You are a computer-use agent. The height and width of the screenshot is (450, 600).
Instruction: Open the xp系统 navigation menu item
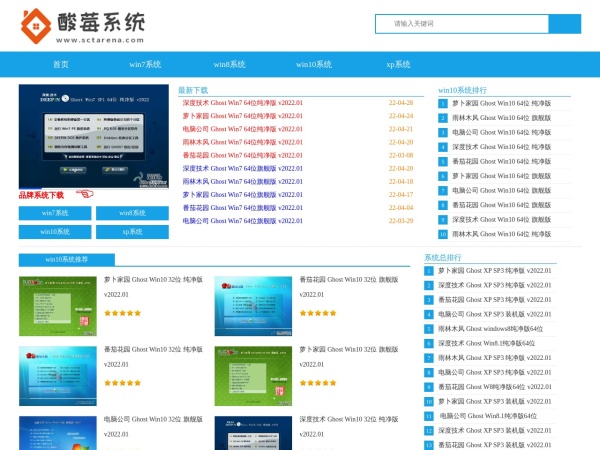point(398,64)
